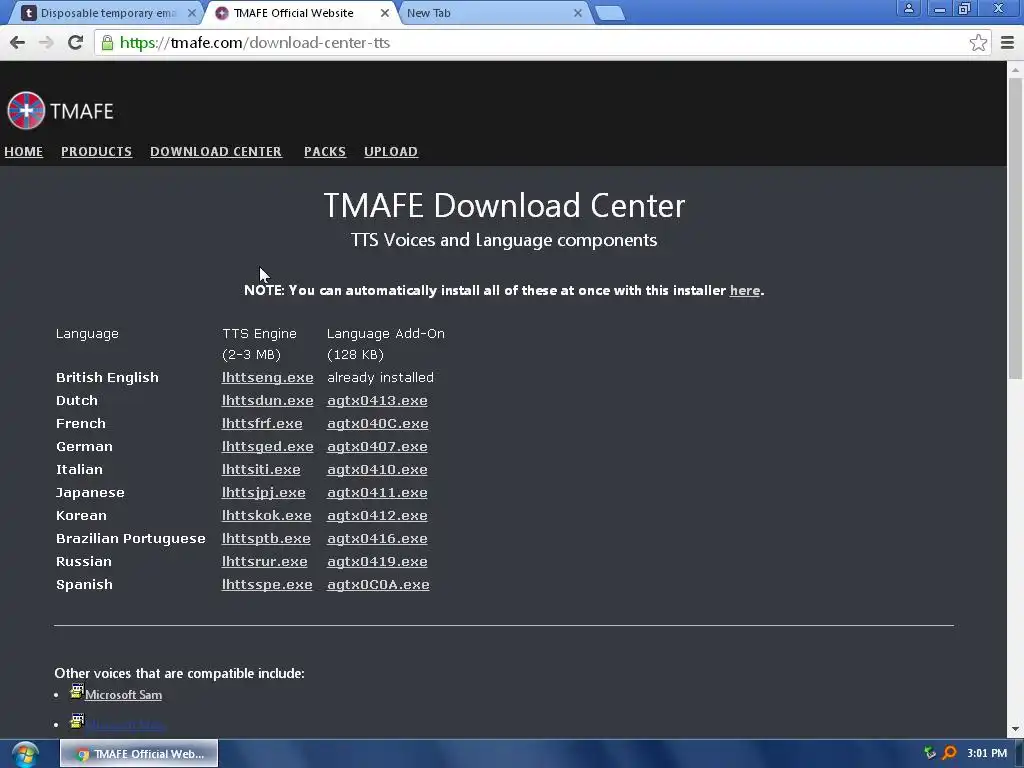Close the New Tab tab
This screenshot has height=768, width=1024.
[578, 13]
